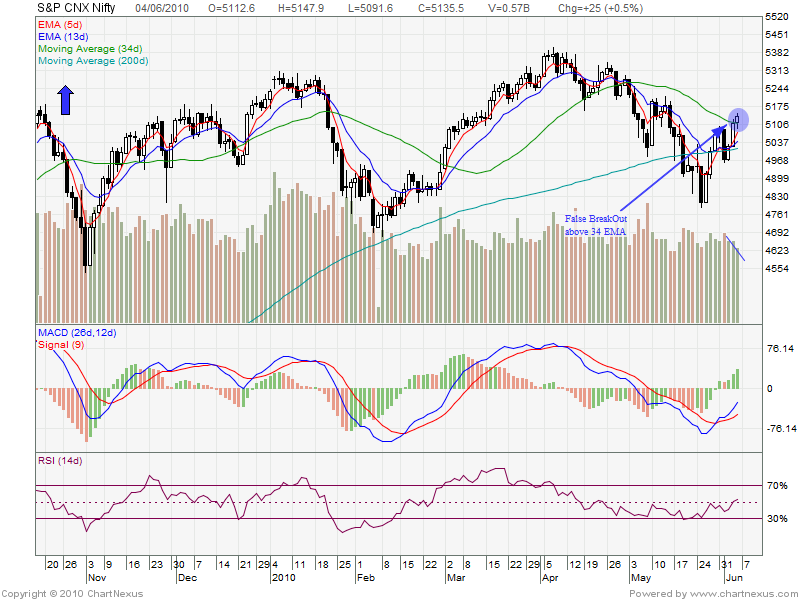Image resolution: width=800 pixels, height=600 pixels.
Task: Select the 2010 marker on the date axis
Action: pos(283,578)
